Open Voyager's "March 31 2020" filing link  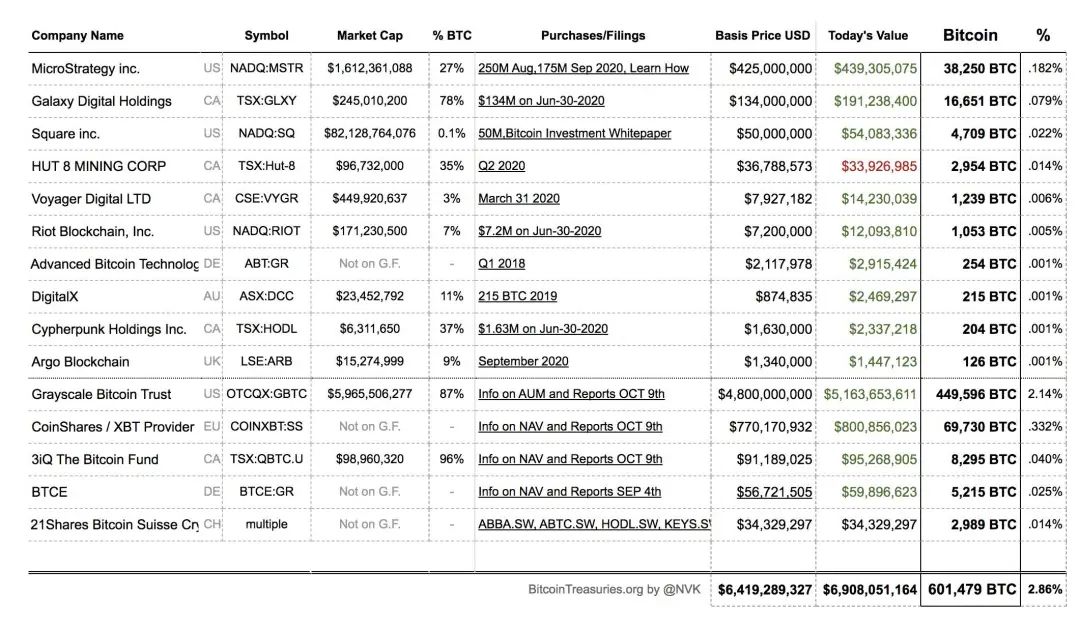[x=518, y=199]
